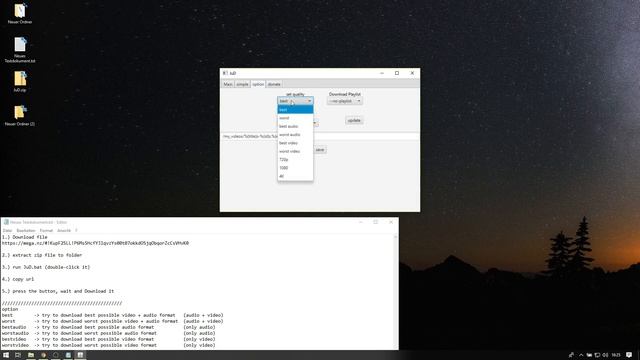640x360 pixels.
Task: Click the mega.nz URL line in Editor
Action: pyautogui.click(x=95, y=243)
